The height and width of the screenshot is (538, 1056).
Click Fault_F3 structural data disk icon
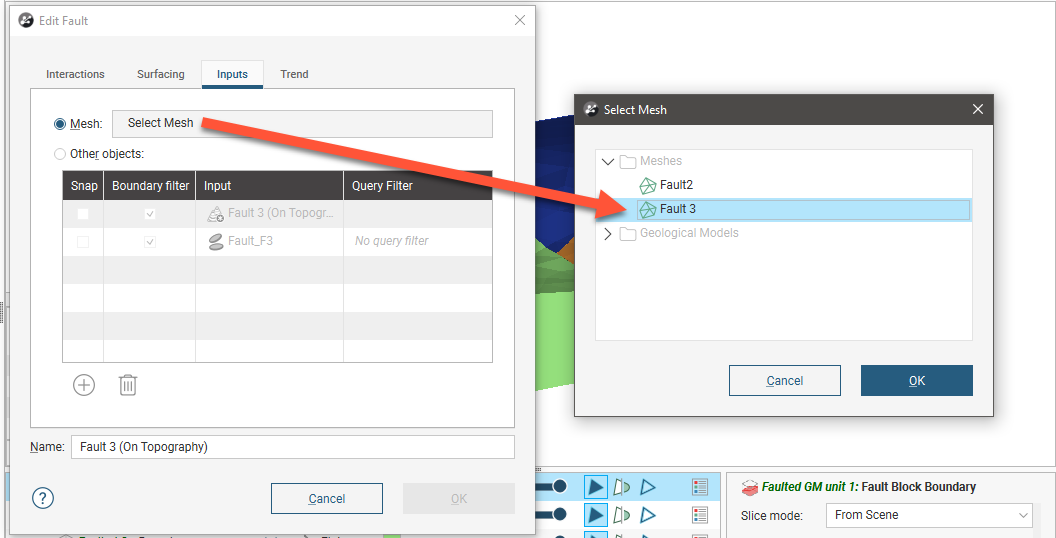[216, 242]
